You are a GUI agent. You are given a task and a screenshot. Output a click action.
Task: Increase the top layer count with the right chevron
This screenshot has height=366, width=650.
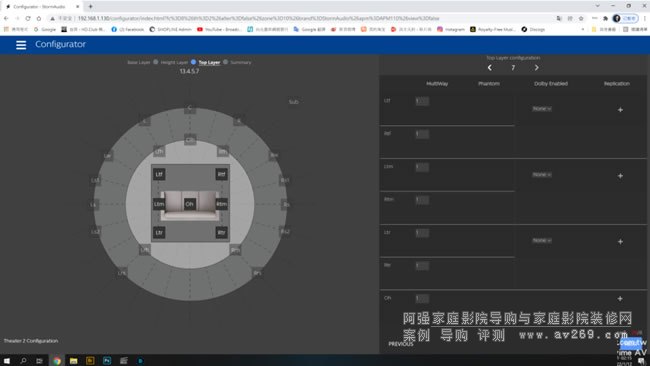536,68
